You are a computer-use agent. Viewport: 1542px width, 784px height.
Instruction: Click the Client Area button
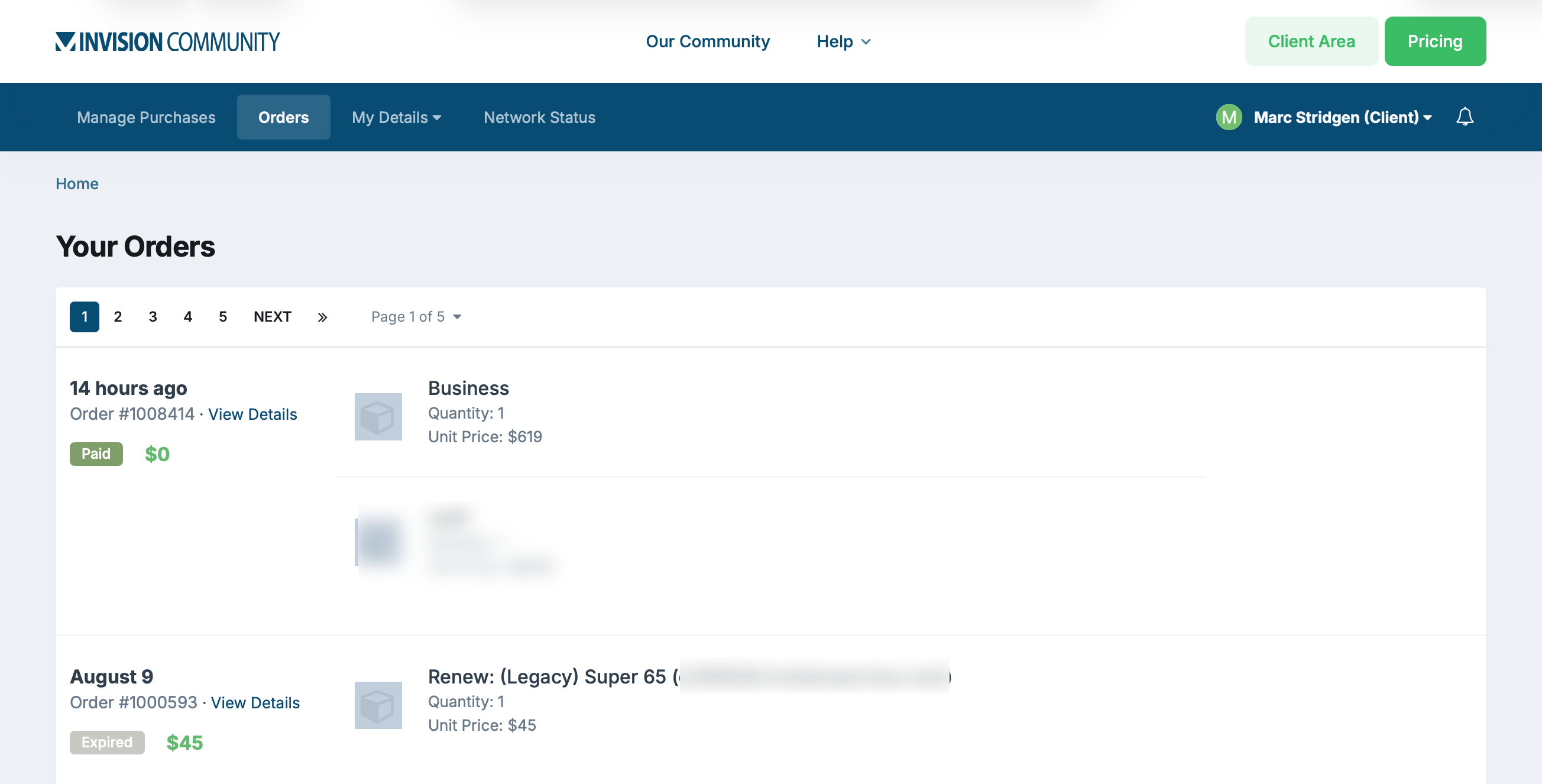1311,41
